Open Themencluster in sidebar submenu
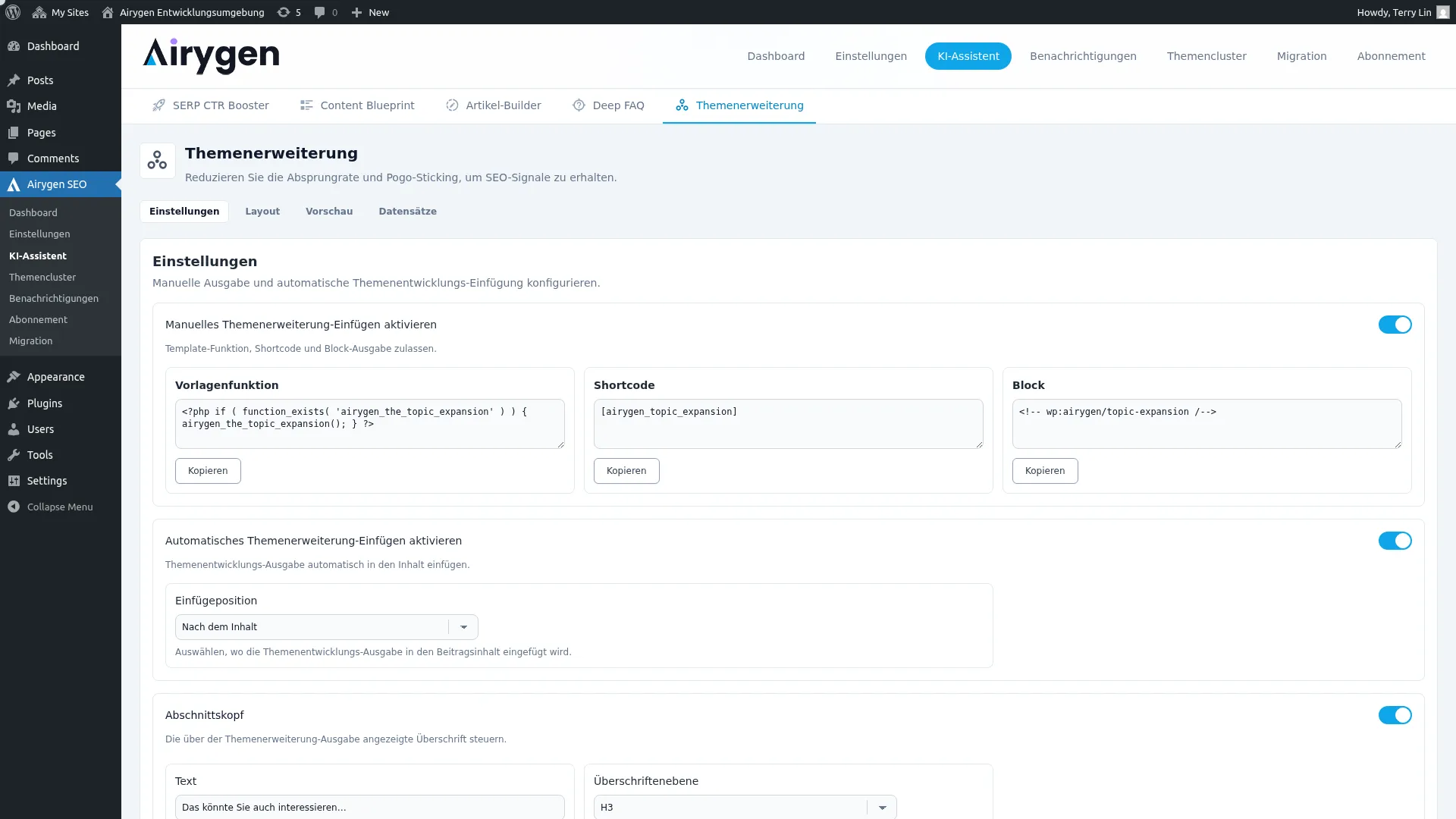Image resolution: width=1456 pixels, height=819 pixels. (x=42, y=278)
